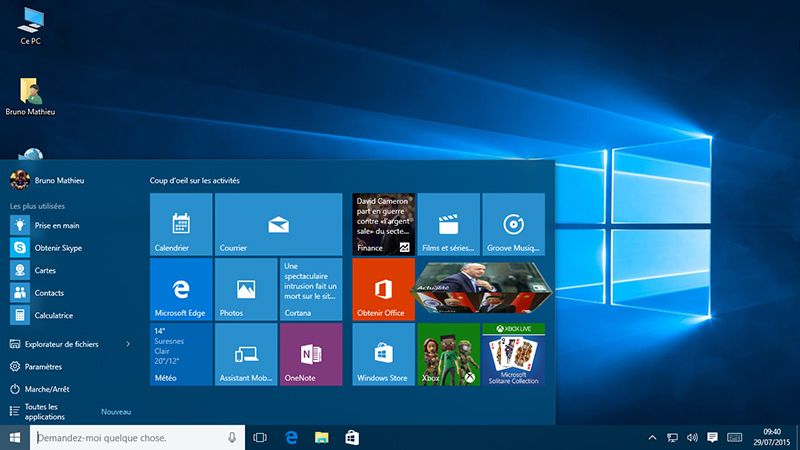Open Groove Musique tile
Screen dimensions: 800x450
point(513,225)
